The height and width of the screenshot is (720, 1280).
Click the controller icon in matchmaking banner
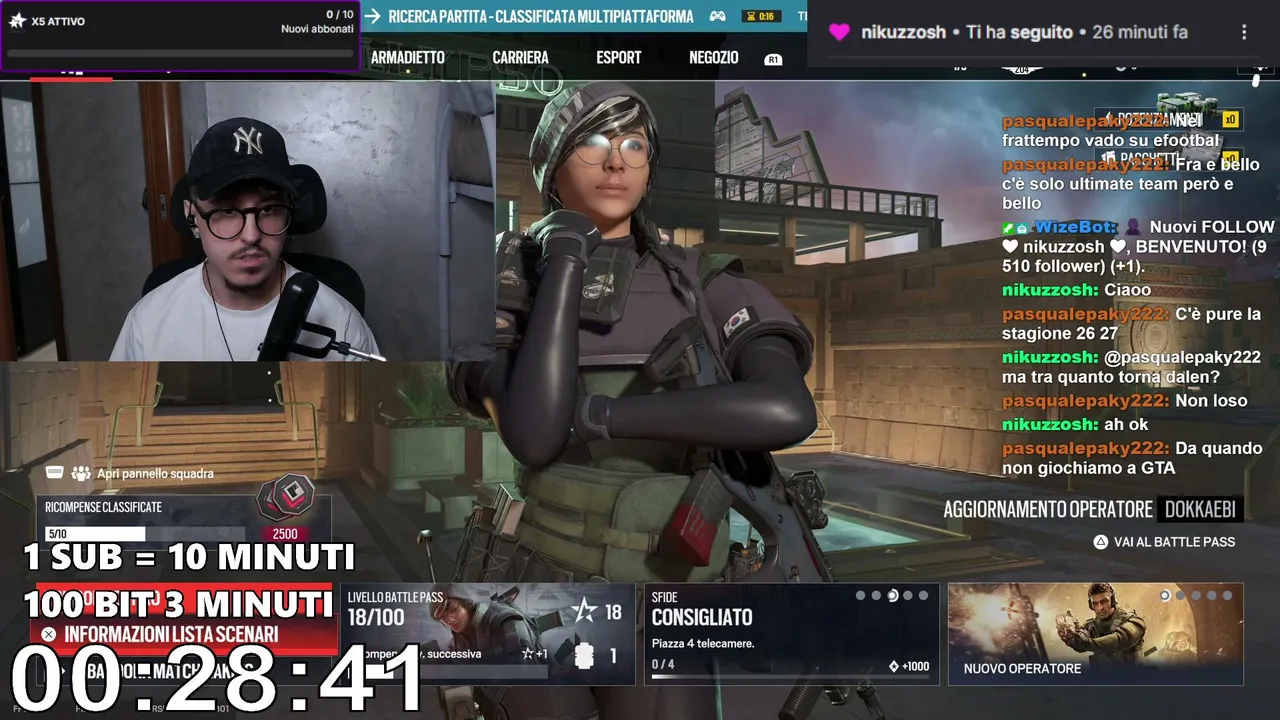(x=717, y=16)
